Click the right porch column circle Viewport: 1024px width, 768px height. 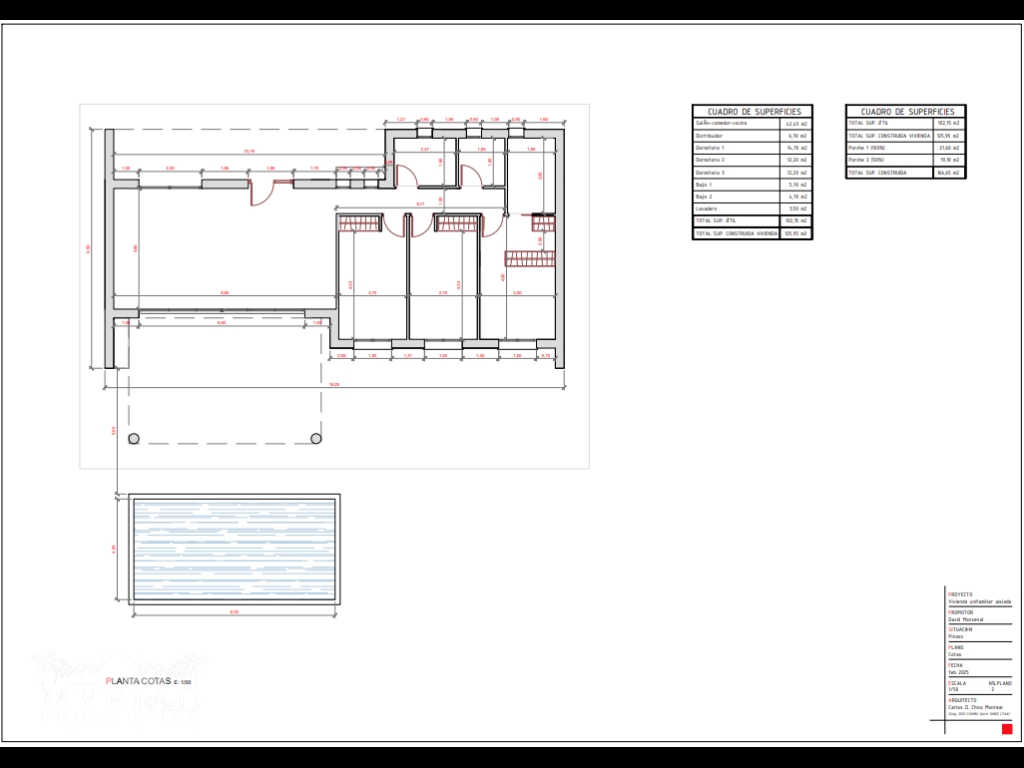click(x=316, y=438)
